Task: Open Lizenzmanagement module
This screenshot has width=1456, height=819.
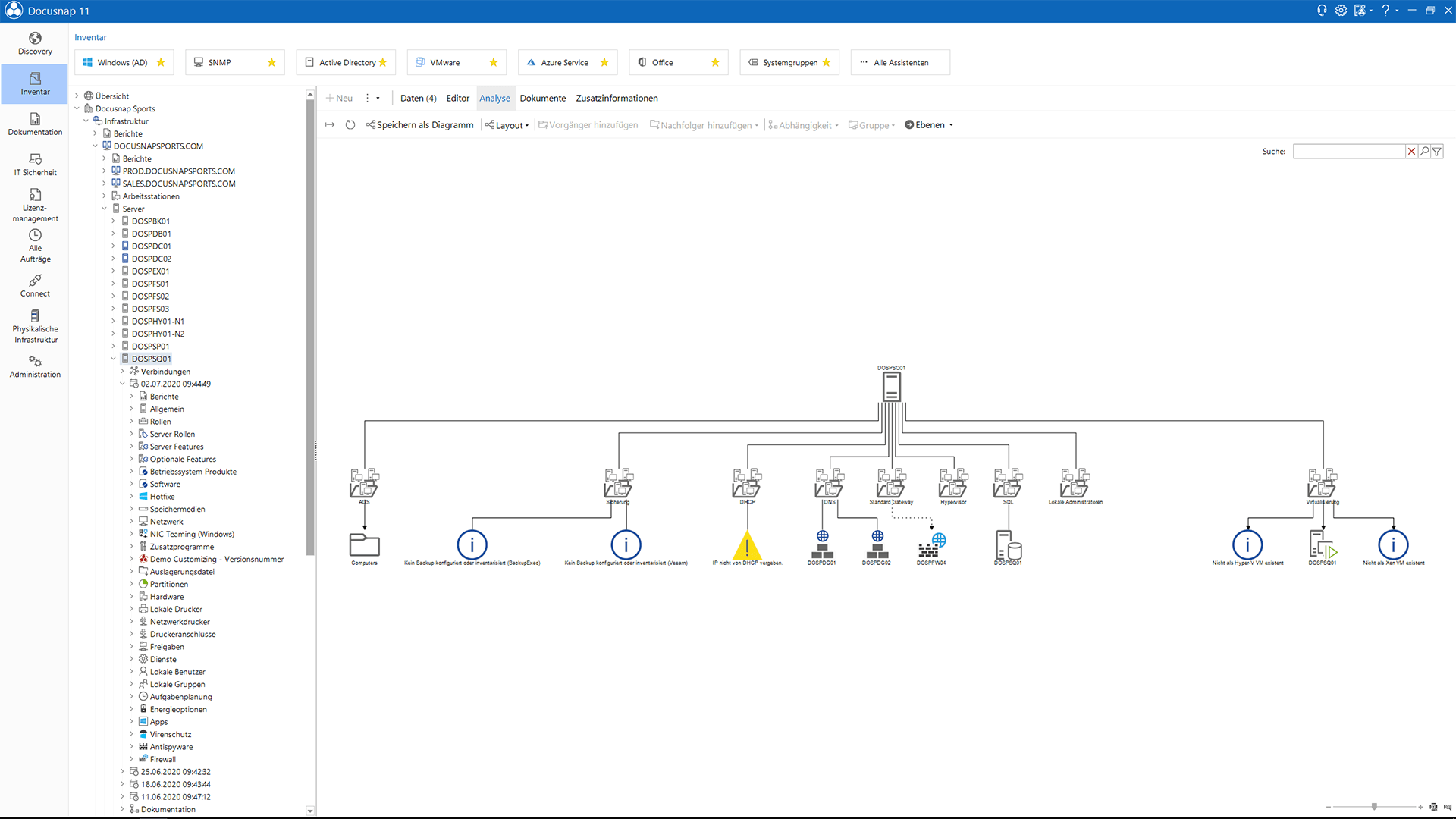Action: 35,204
